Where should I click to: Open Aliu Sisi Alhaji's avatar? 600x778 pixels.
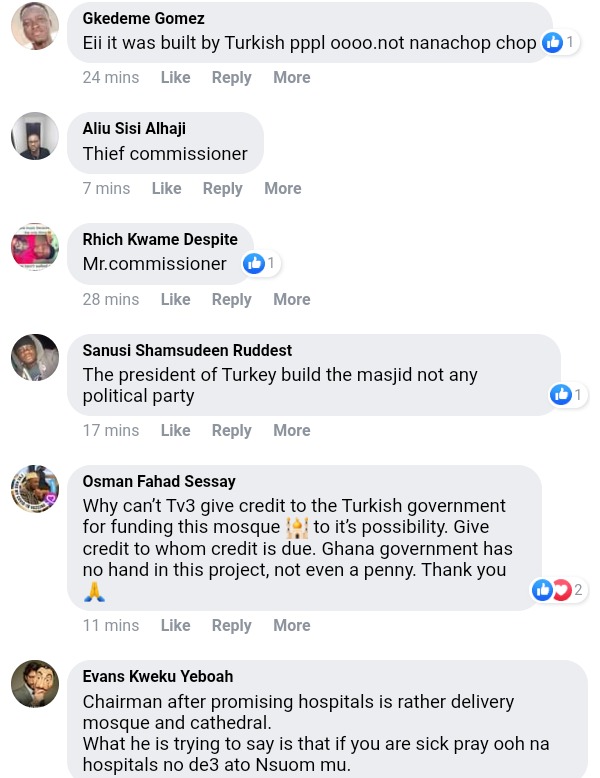click(x=35, y=136)
